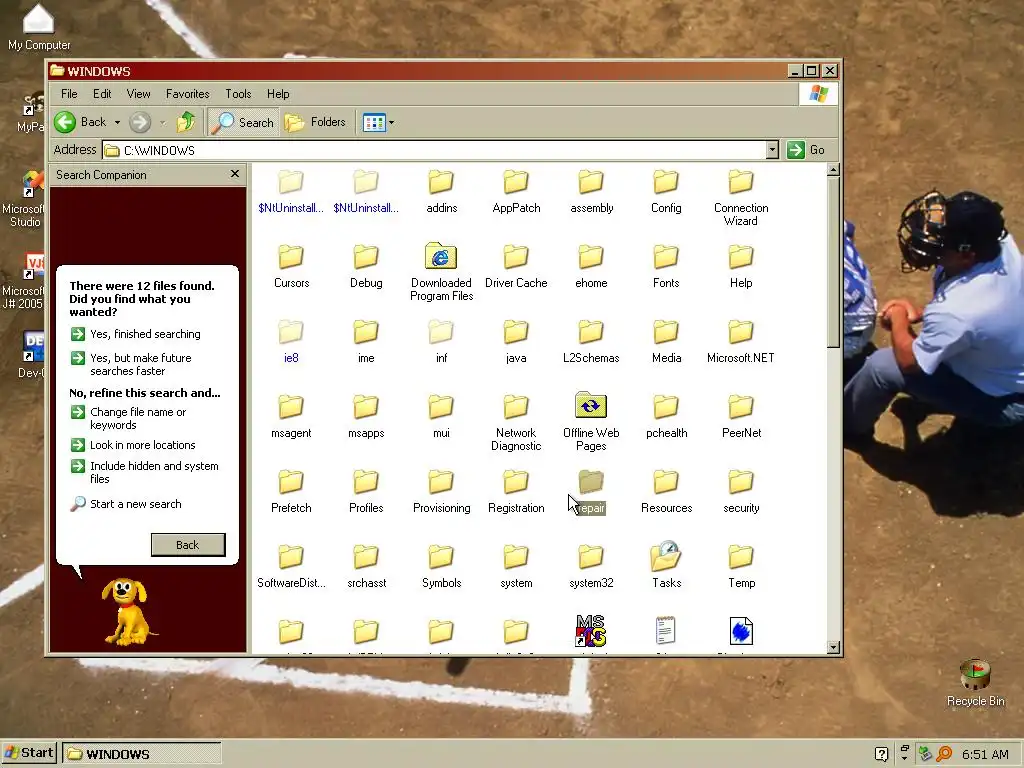This screenshot has height=768, width=1024.
Task: Select the Tasks folder
Action: point(666,566)
